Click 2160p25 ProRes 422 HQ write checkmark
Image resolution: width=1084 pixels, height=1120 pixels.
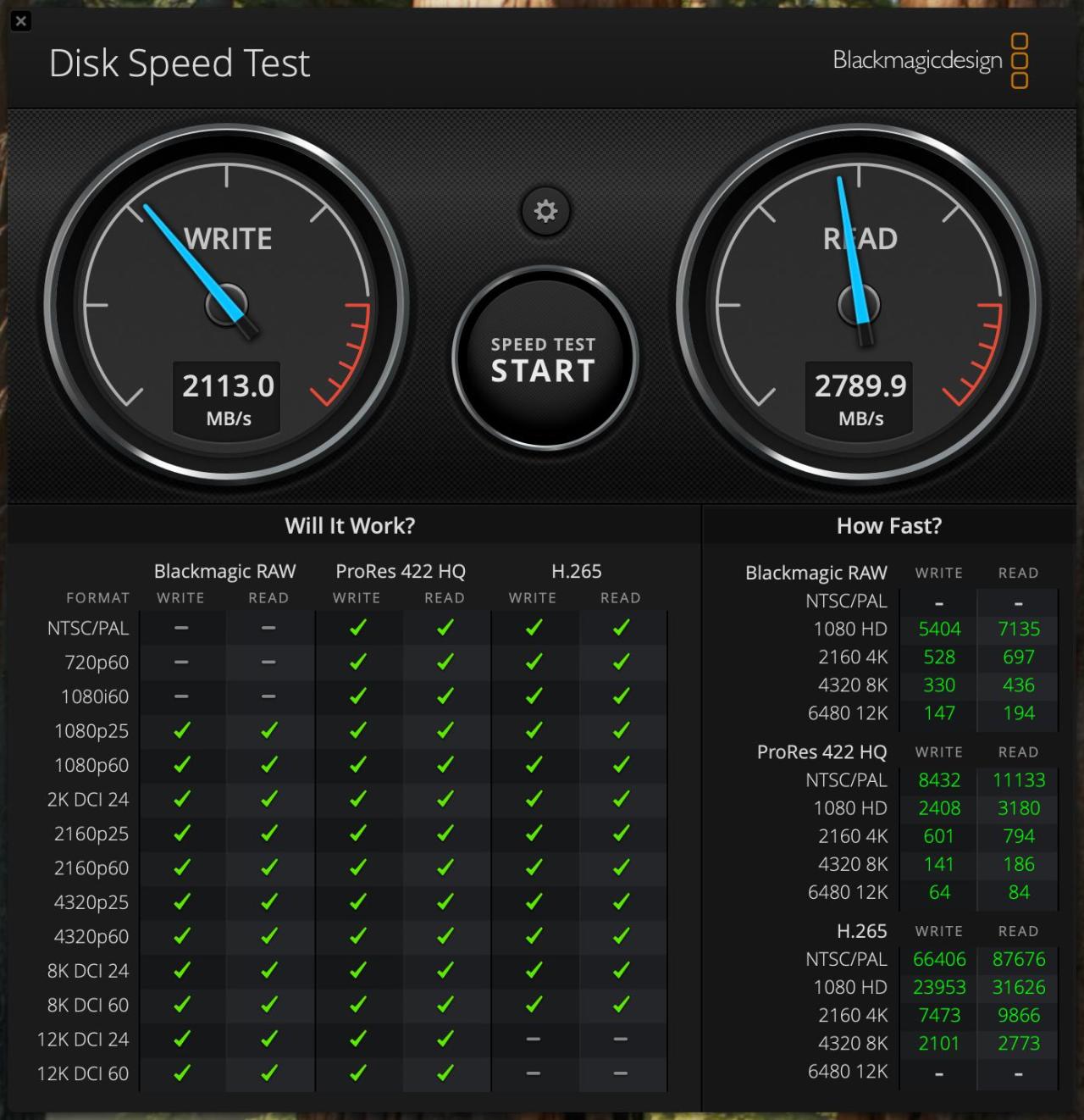pyautogui.click(x=357, y=834)
